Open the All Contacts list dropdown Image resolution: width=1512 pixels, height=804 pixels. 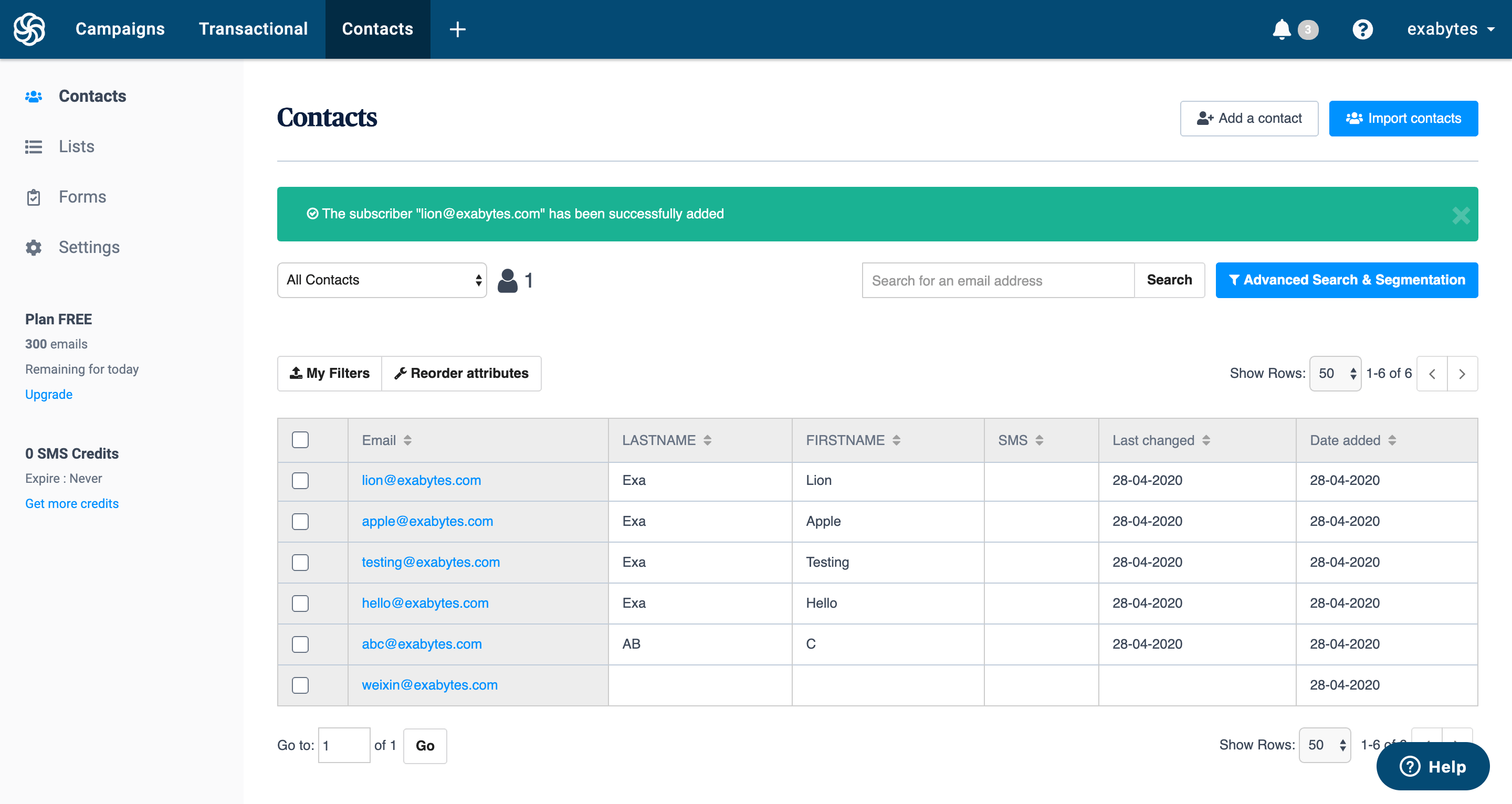pyautogui.click(x=382, y=280)
